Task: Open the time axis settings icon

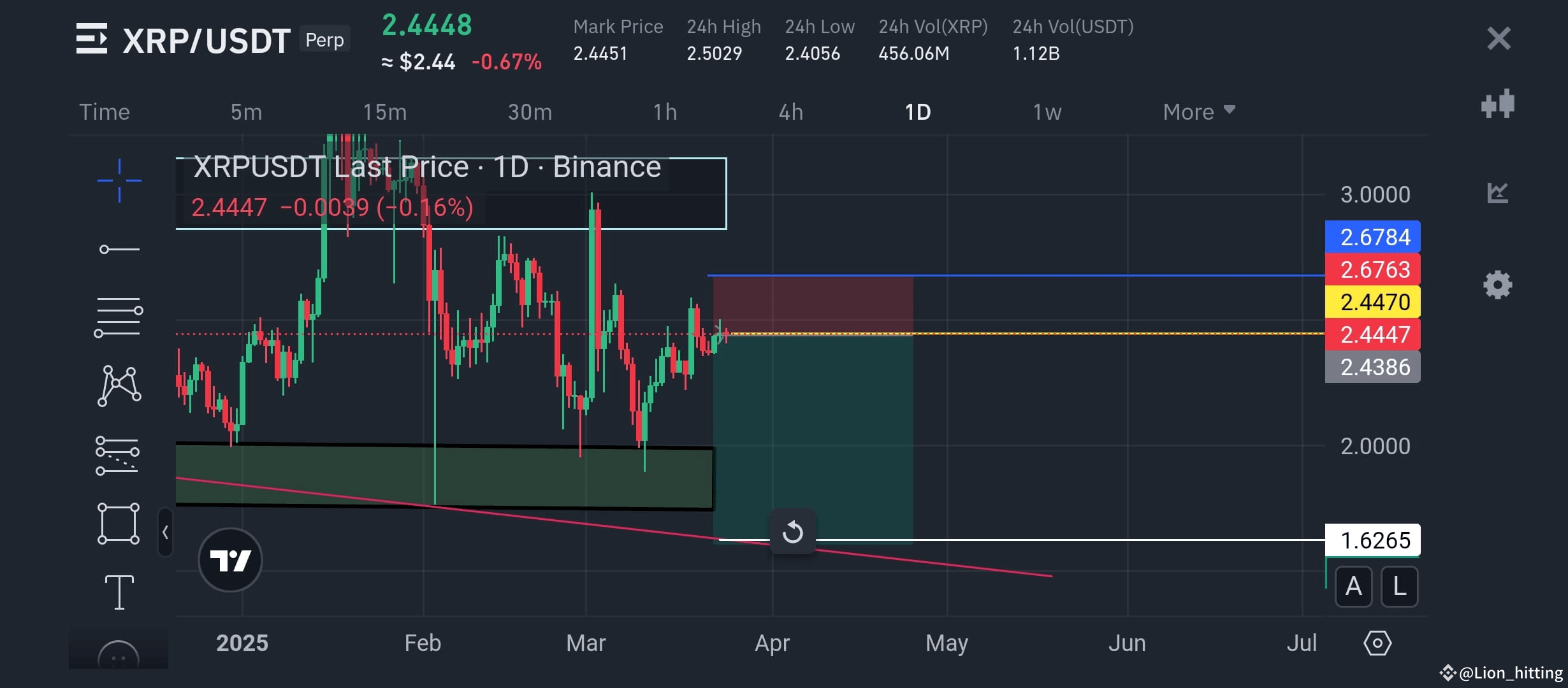Action: (x=1377, y=643)
